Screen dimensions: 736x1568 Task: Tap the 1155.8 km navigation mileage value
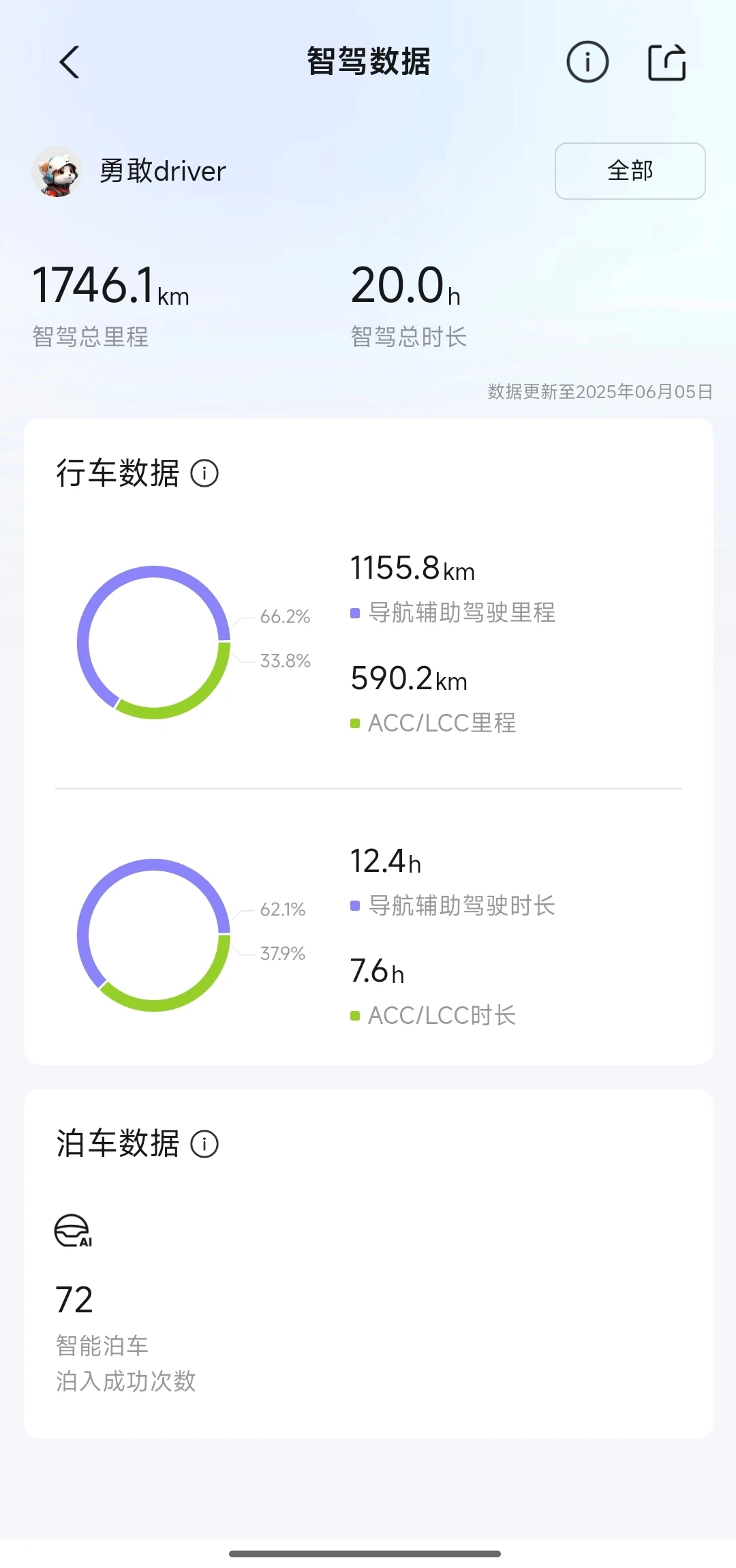[x=412, y=568]
